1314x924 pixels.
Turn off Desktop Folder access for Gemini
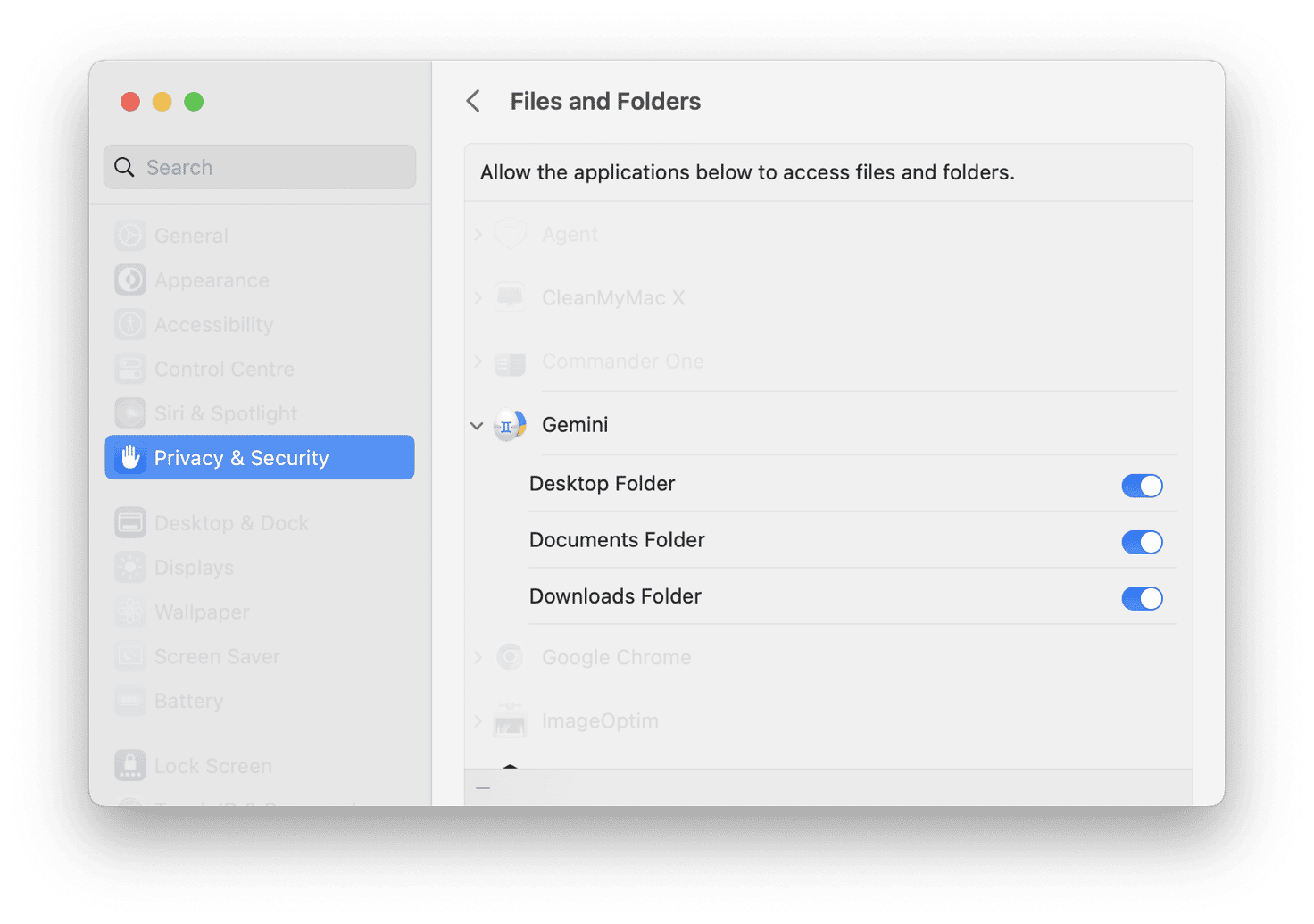1142,486
